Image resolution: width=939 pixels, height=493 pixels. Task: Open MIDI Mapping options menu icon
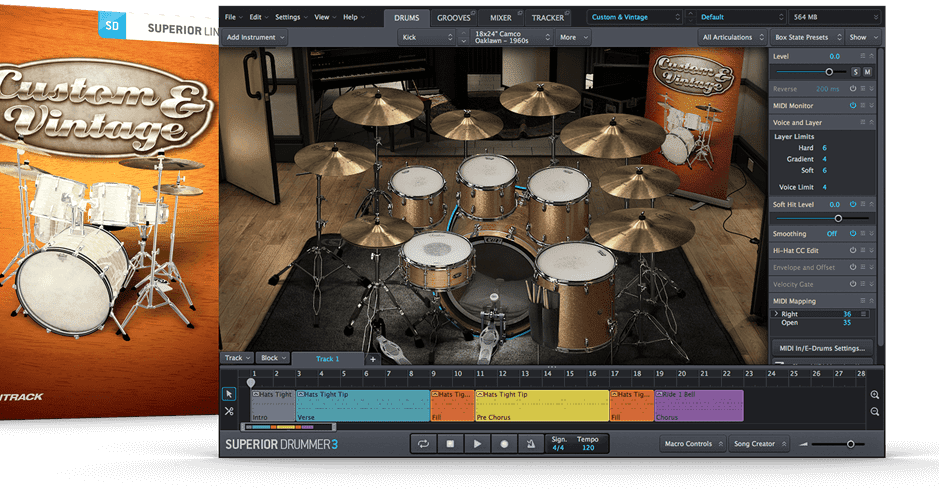863,301
